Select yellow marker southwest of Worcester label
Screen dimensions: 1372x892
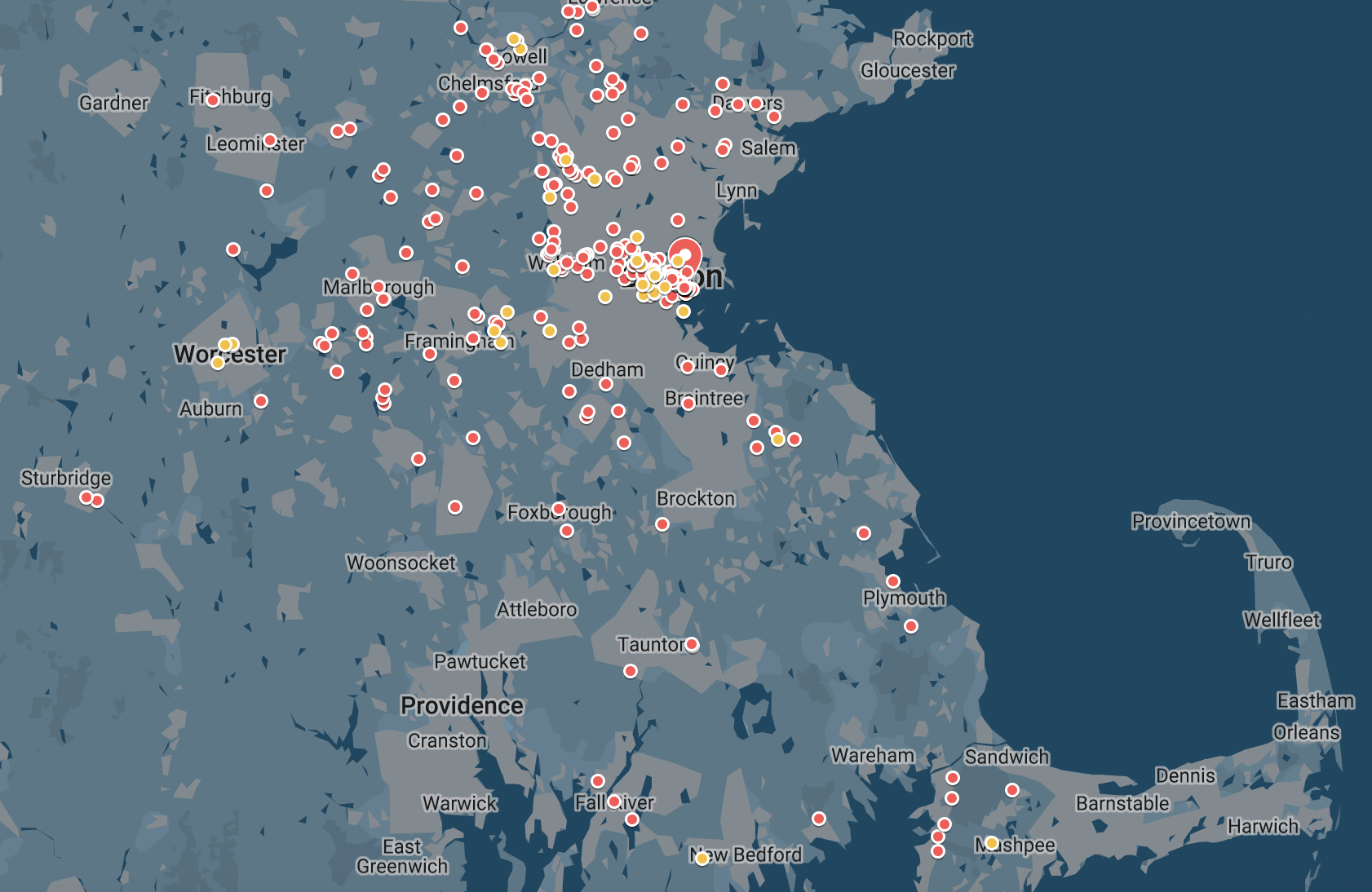click(x=218, y=363)
